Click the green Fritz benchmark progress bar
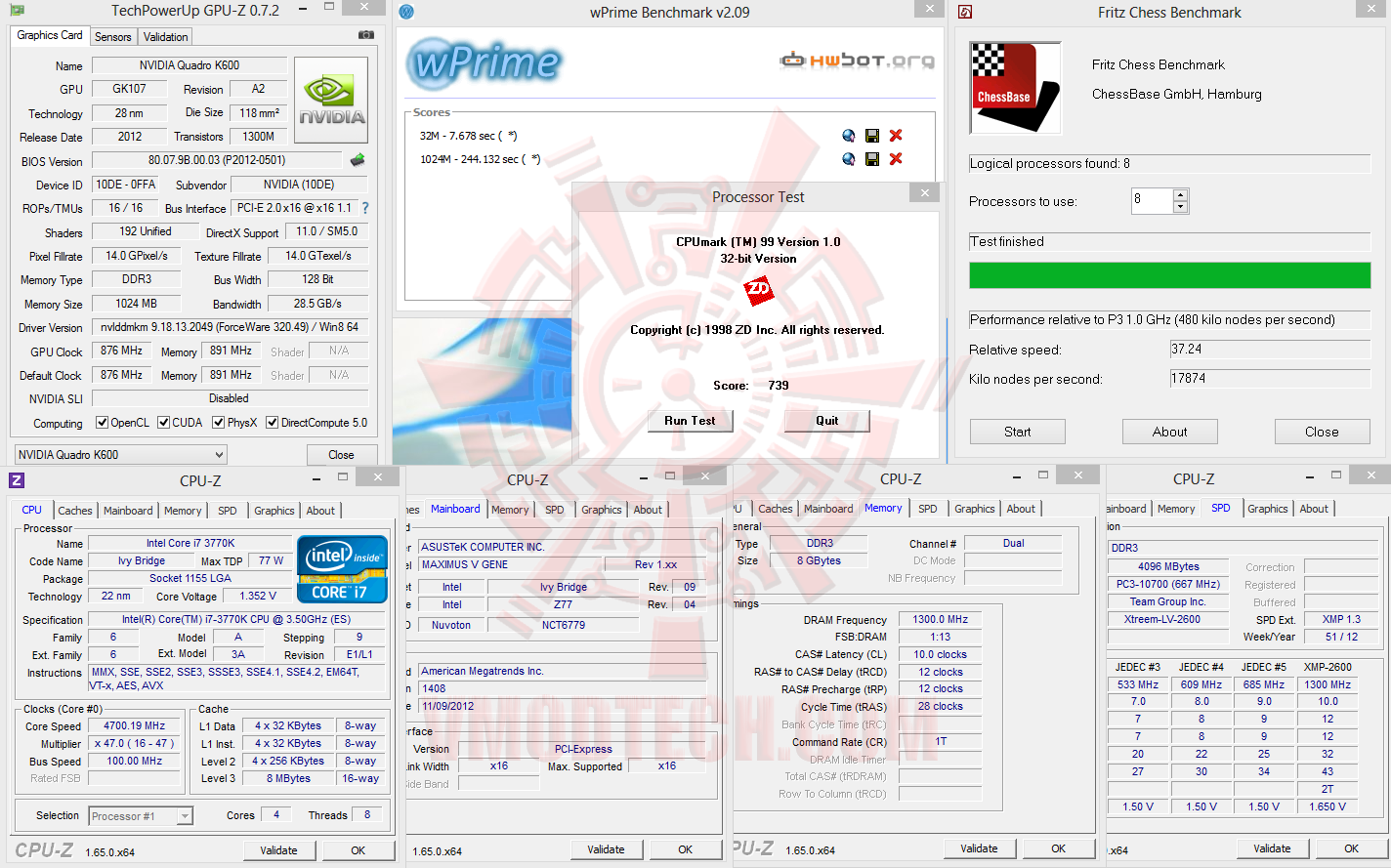Viewport: 1391px width, 868px height. (x=1170, y=275)
